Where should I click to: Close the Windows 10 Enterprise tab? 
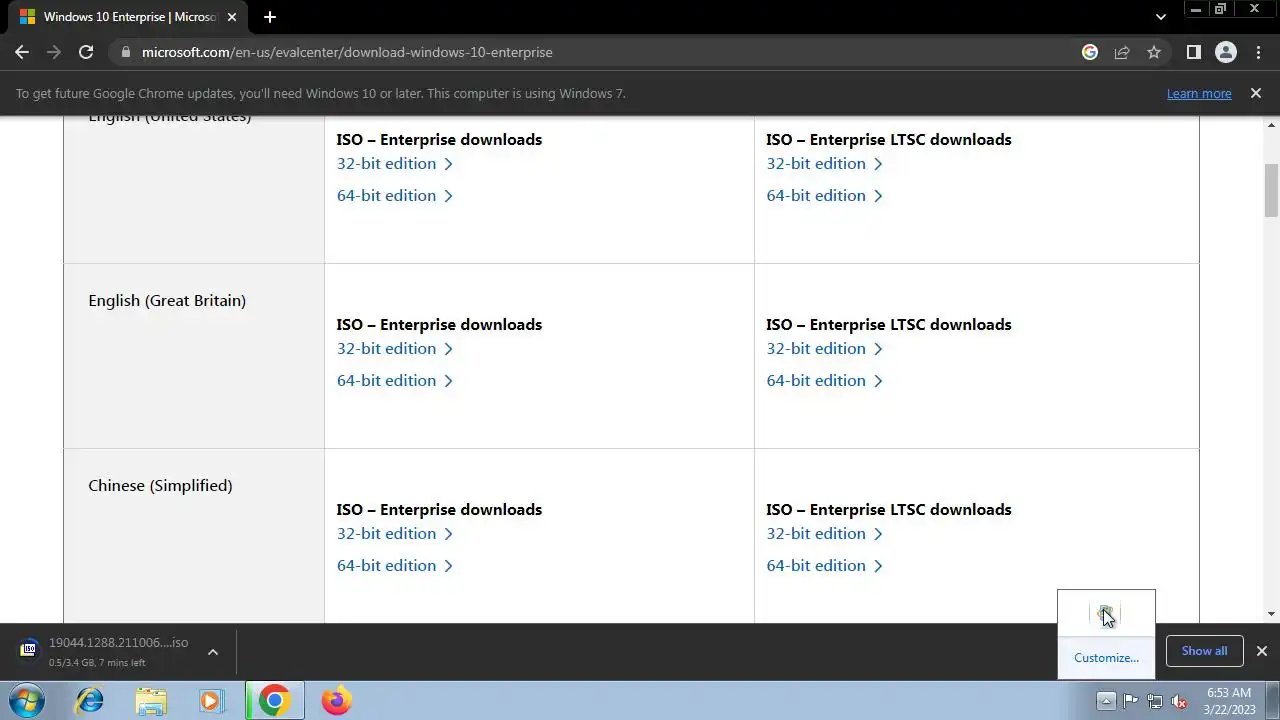[233, 17]
